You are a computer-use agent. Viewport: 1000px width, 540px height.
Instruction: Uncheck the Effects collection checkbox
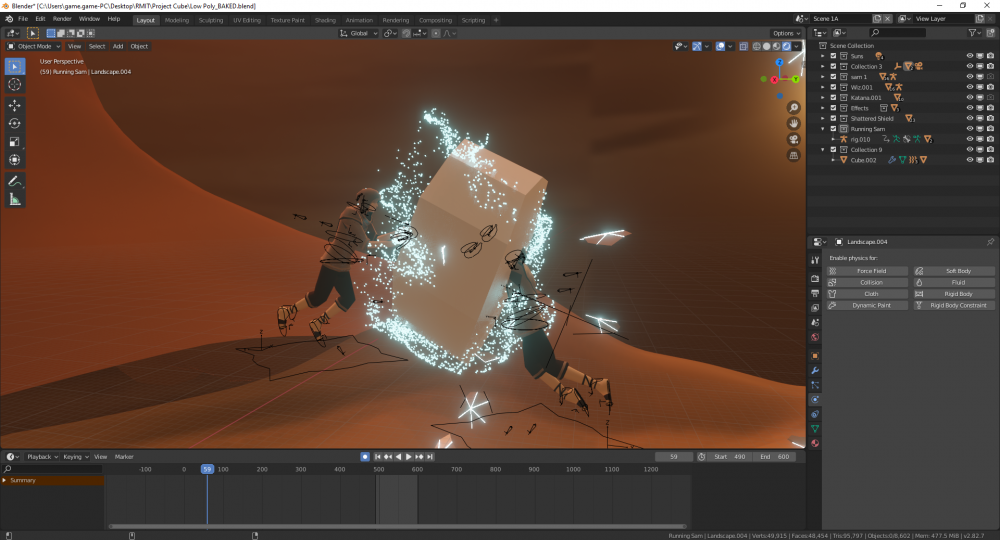point(833,108)
